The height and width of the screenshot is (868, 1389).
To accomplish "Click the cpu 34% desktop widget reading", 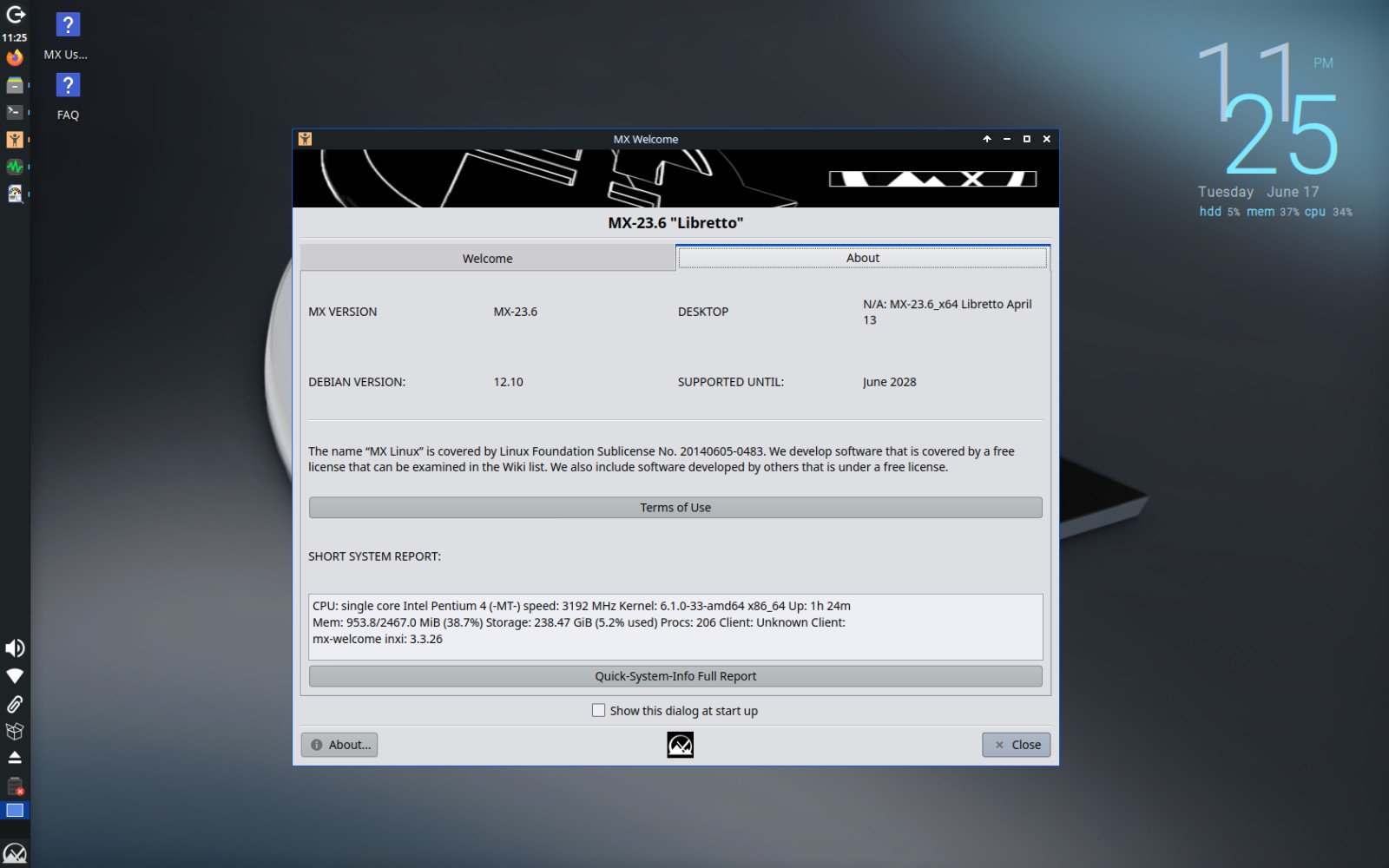I will coord(1328,212).
